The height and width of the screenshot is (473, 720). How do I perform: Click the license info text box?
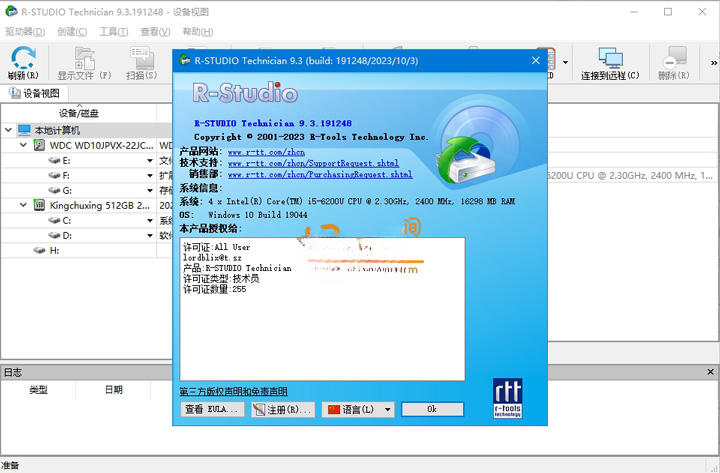pos(322,309)
